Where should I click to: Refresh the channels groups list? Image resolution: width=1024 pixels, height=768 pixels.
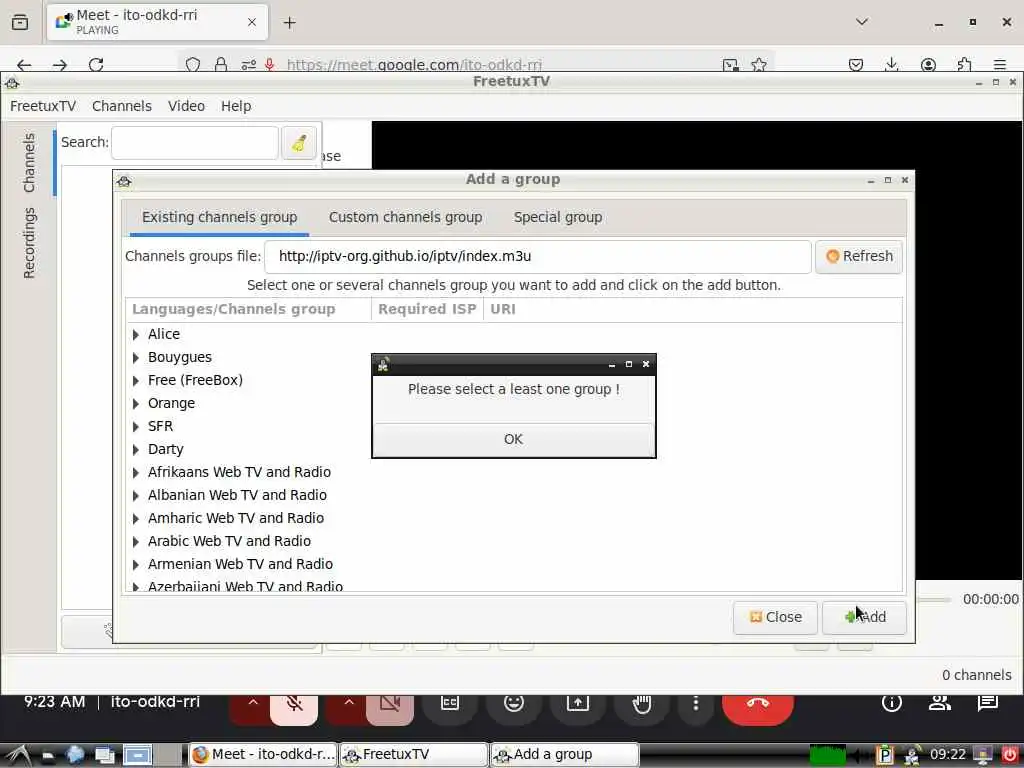tap(859, 256)
